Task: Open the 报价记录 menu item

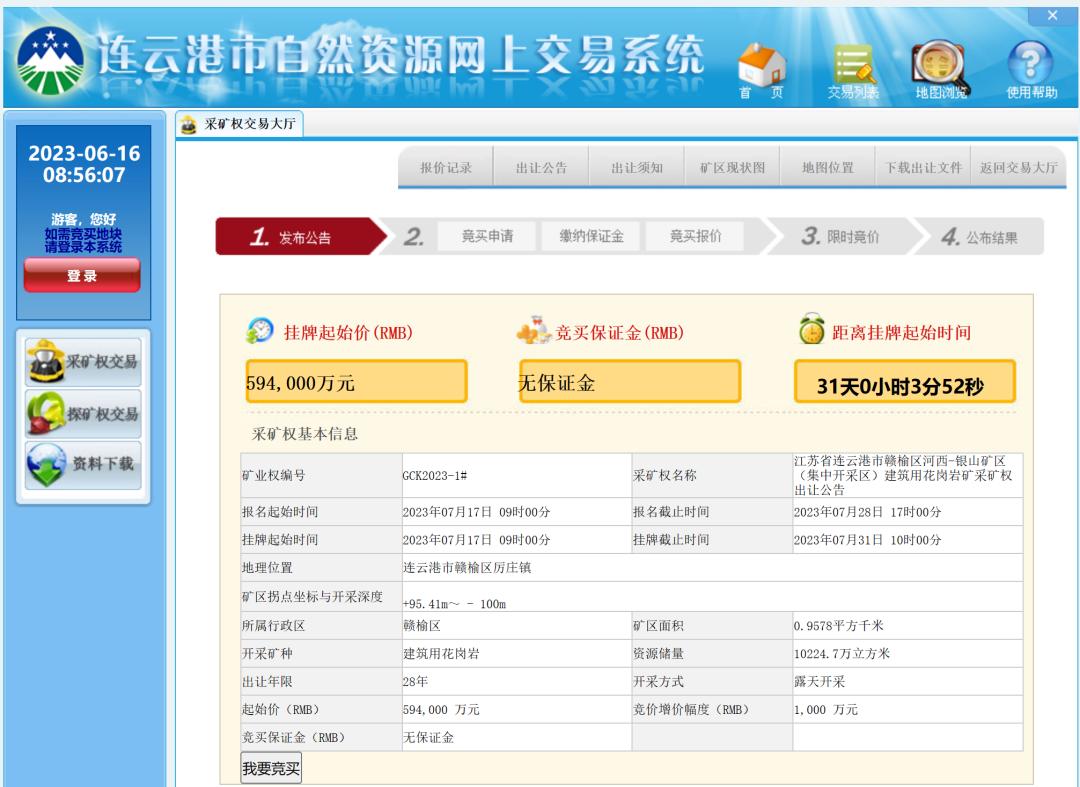Action: (x=445, y=168)
